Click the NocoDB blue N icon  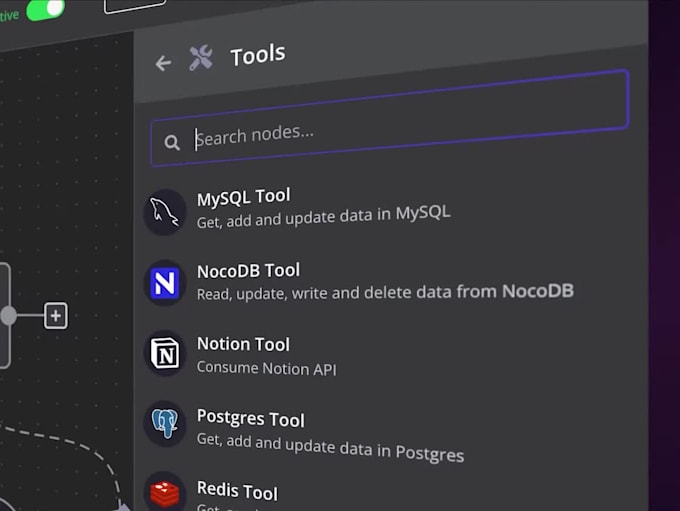165,283
